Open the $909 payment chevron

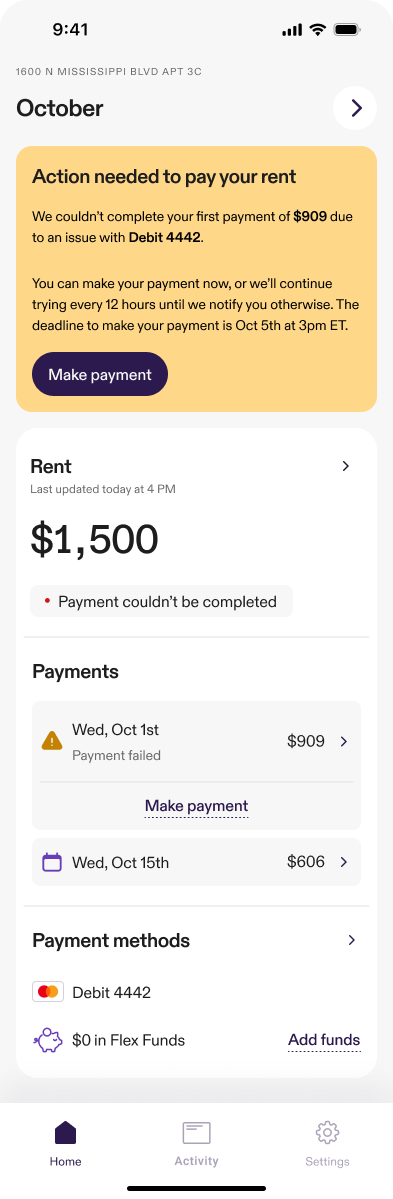(344, 741)
